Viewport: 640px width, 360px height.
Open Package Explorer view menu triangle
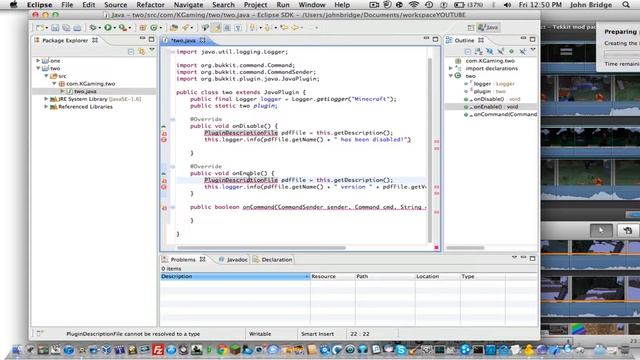click(x=152, y=50)
